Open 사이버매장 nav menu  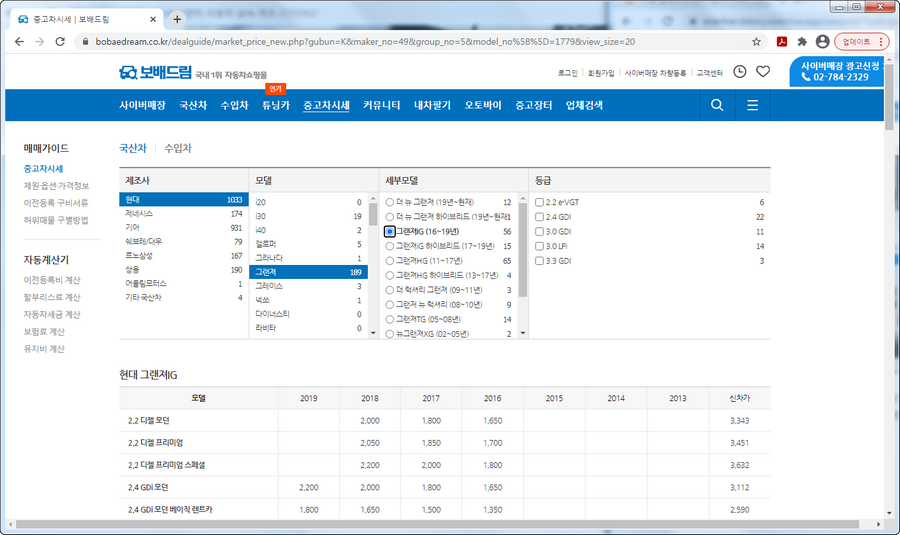[x=142, y=105]
